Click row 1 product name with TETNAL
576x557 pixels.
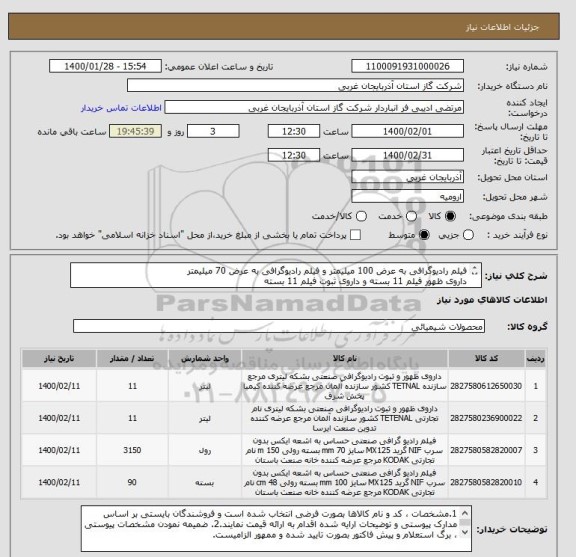[x=345, y=386]
